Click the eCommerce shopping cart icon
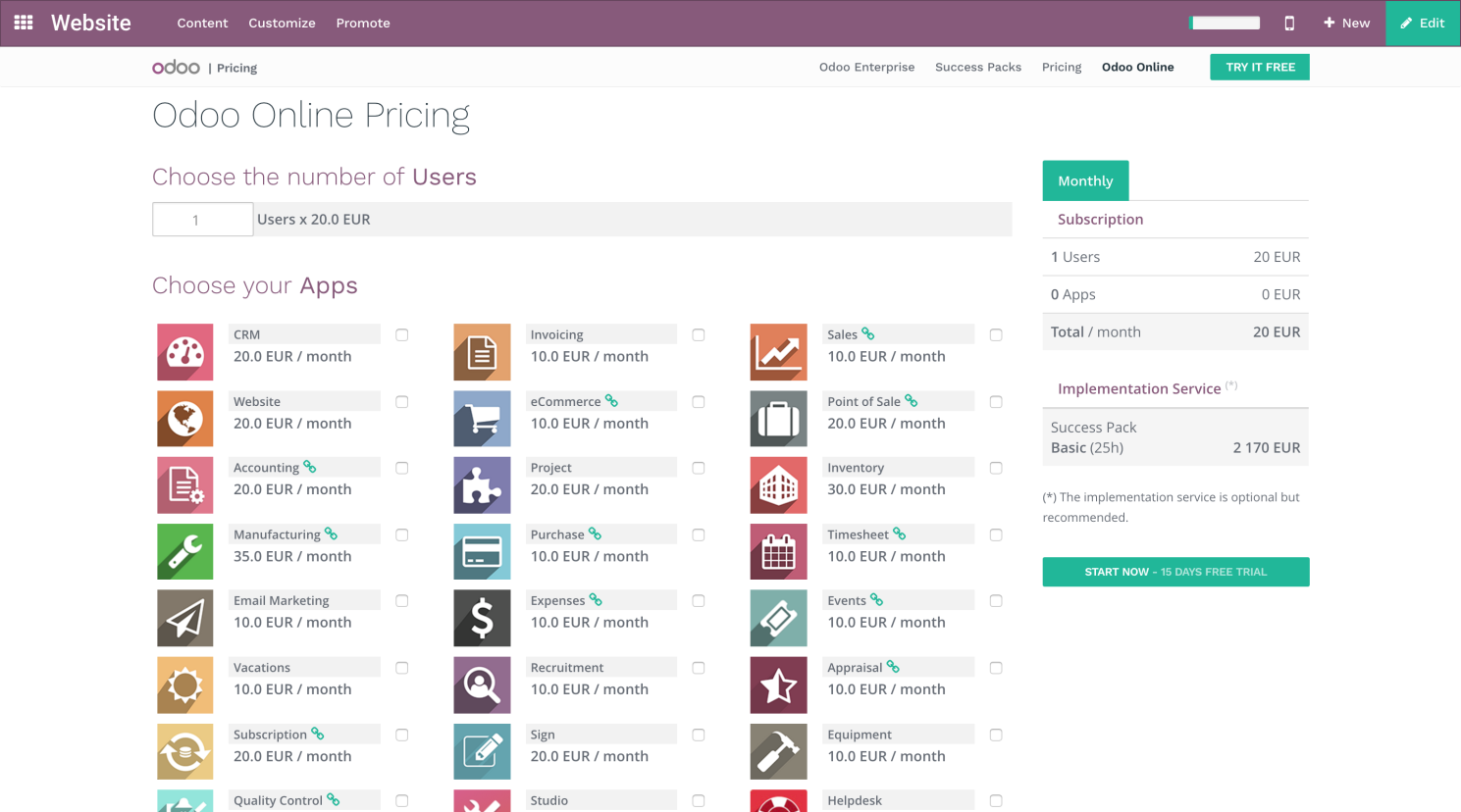 [x=482, y=419]
